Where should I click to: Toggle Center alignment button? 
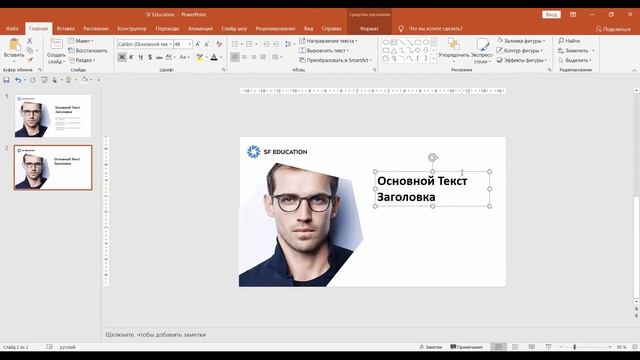[x=244, y=57]
